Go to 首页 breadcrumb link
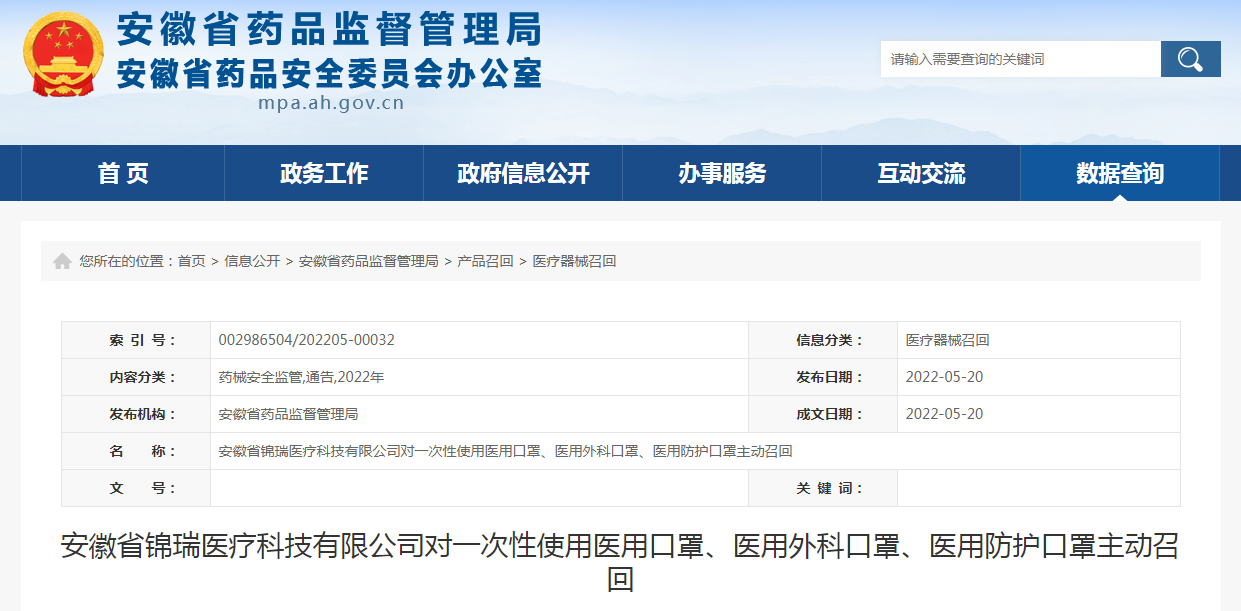The image size is (1241, 611). (x=192, y=261)
